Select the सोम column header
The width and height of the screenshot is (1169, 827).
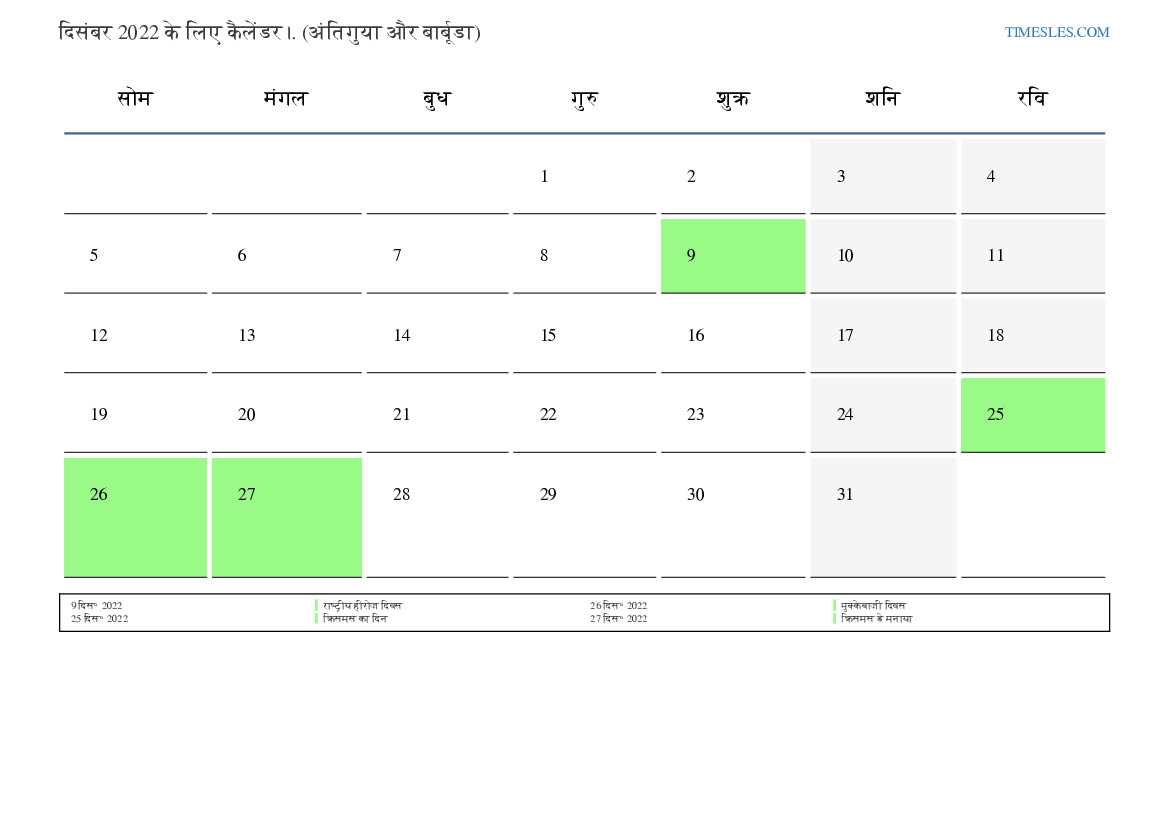tap(135, 99)
